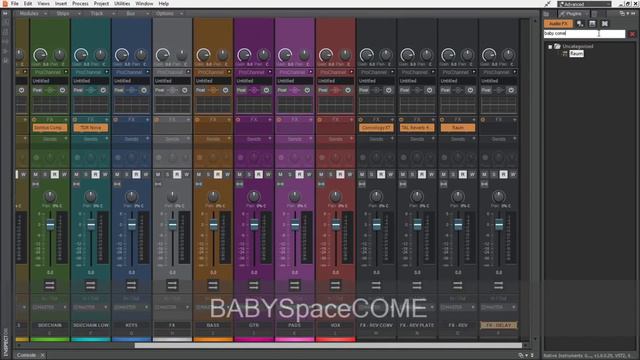640x360 pixels.
Task: Toggle Post EQ on SIDECHAIN strip
Action: tap(37, 90)
